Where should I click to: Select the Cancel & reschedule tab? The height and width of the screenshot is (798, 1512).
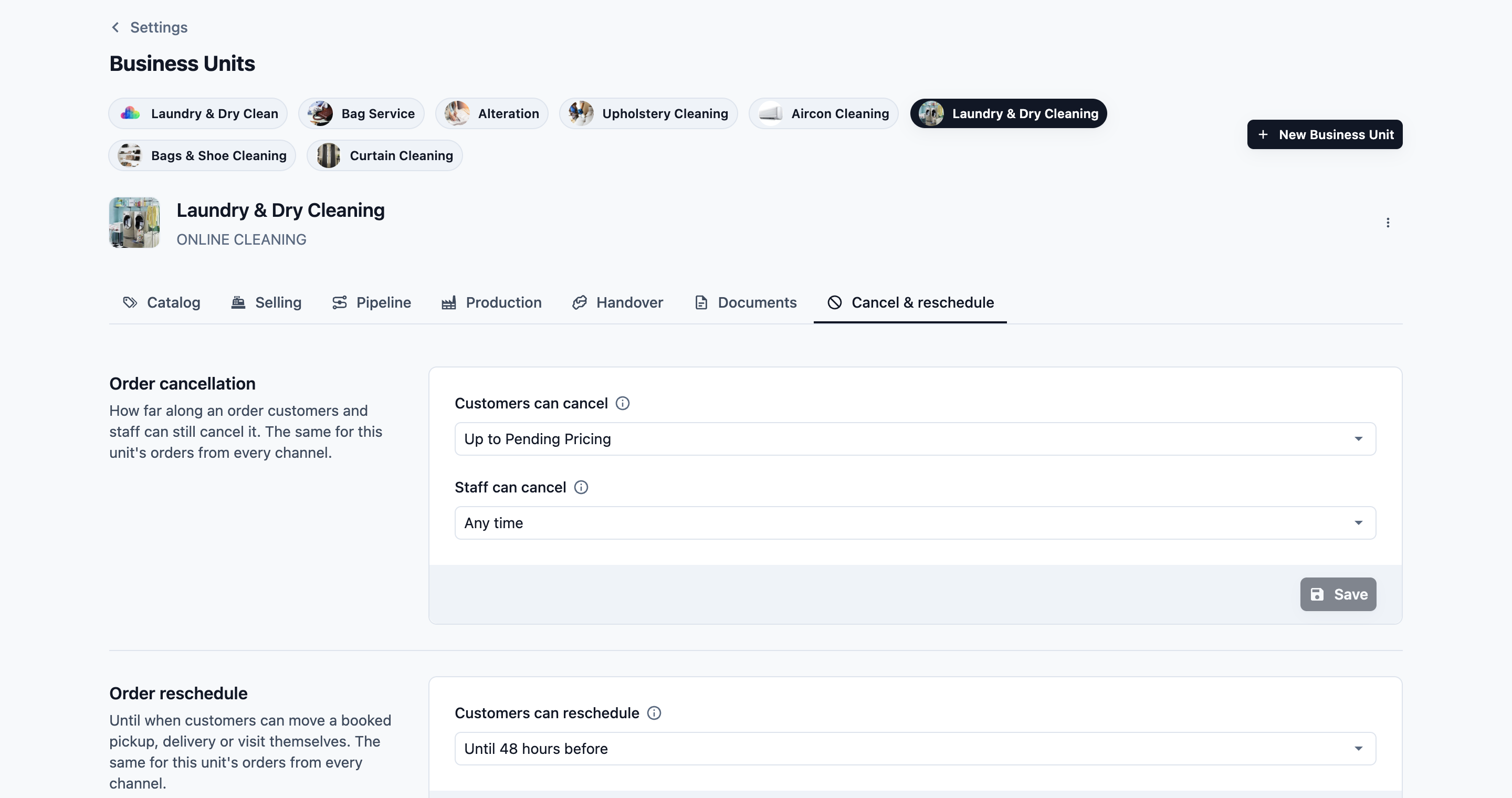(910, 302)
